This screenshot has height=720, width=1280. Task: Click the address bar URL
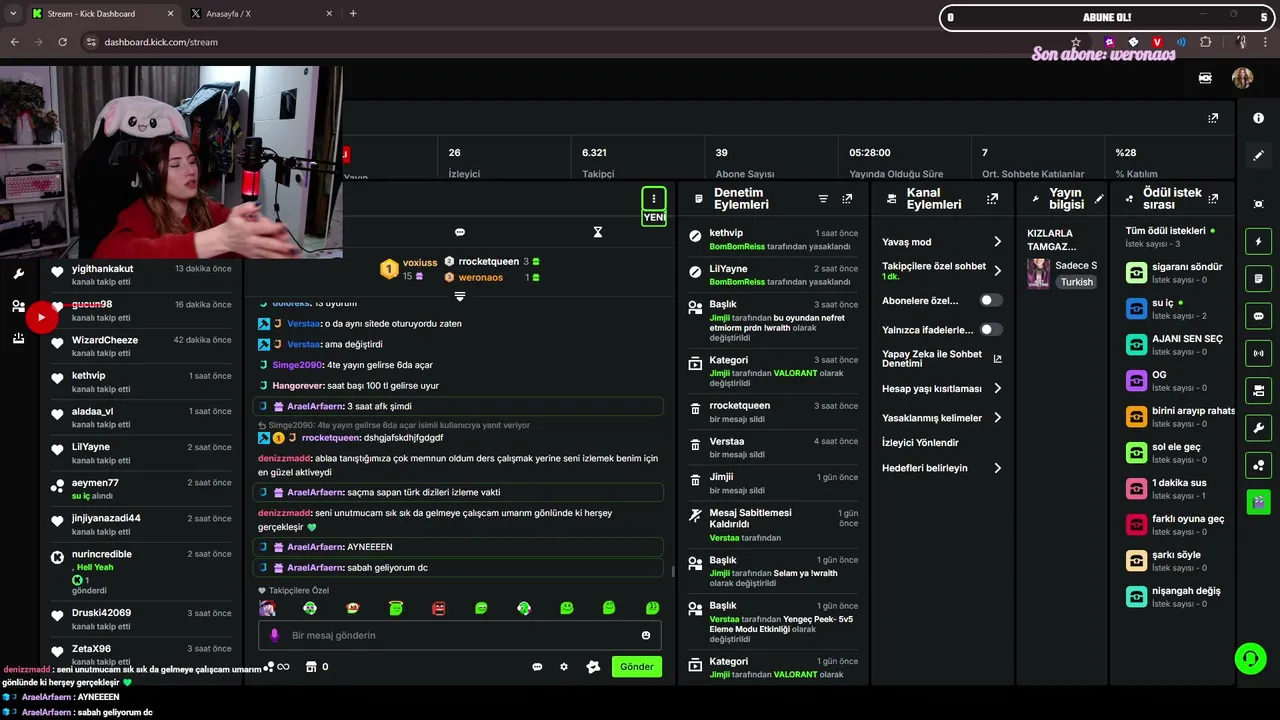pyautogui.click(x=161, y=42)
